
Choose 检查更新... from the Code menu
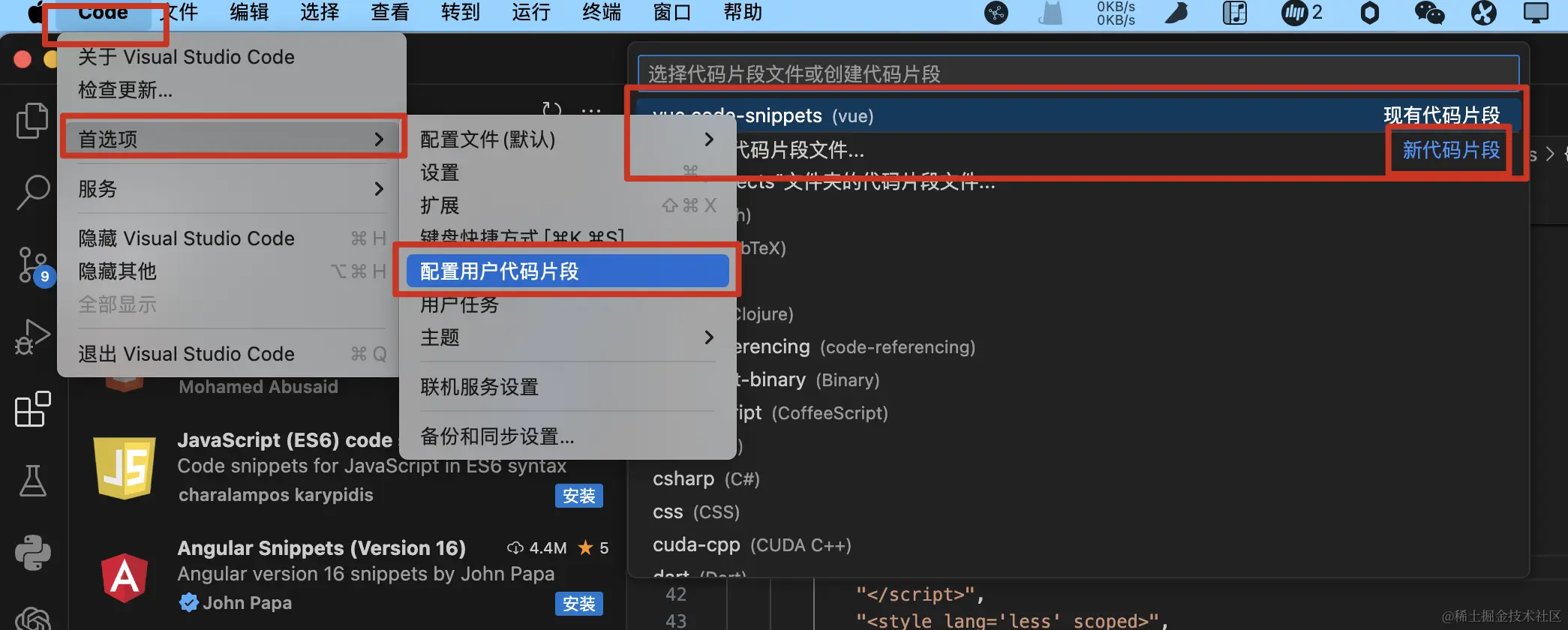pos(232,90)
